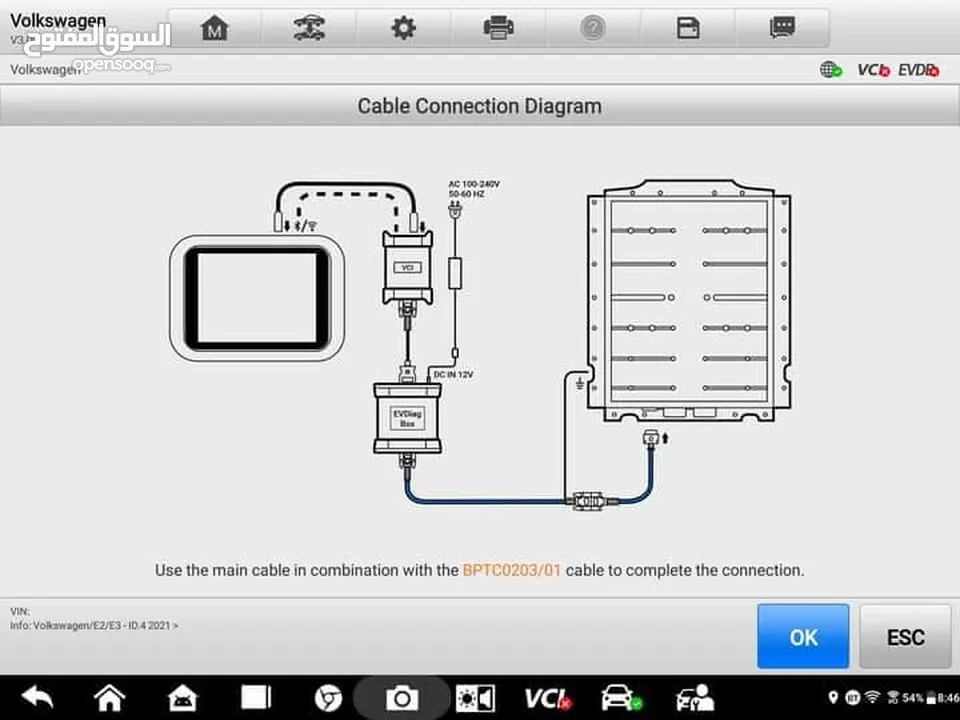Image resolution: width=960 pixels, height=720 pixels.
Task: Tap the location pin status icon
Action: click(833, 697)
